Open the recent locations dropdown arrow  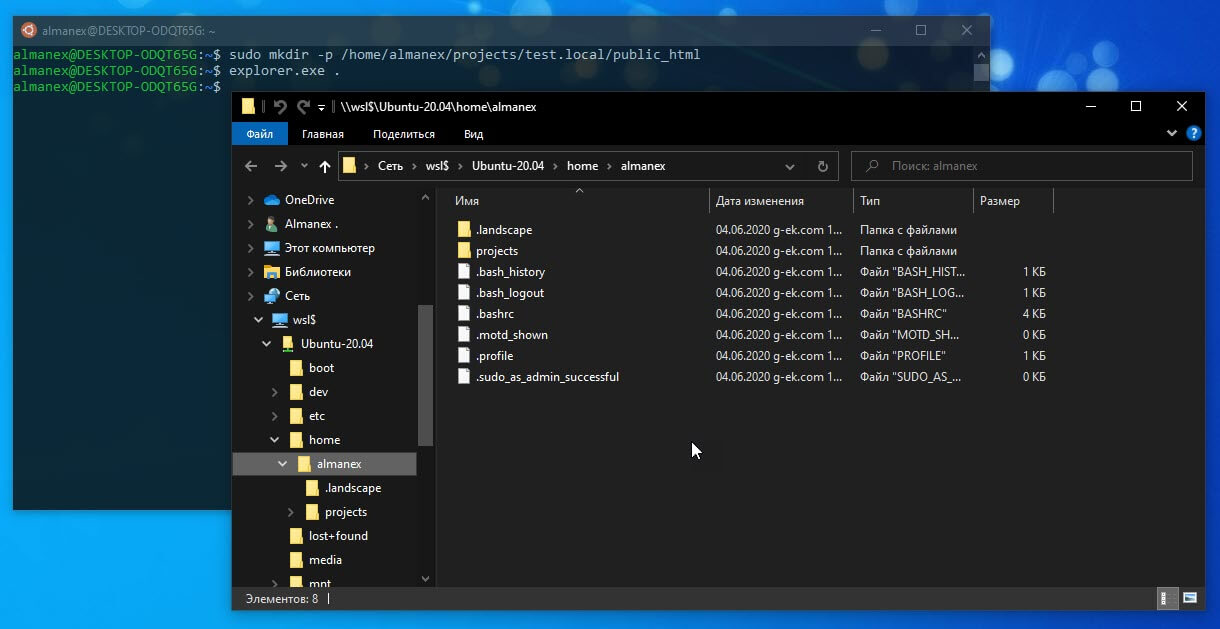pos(304,166)
